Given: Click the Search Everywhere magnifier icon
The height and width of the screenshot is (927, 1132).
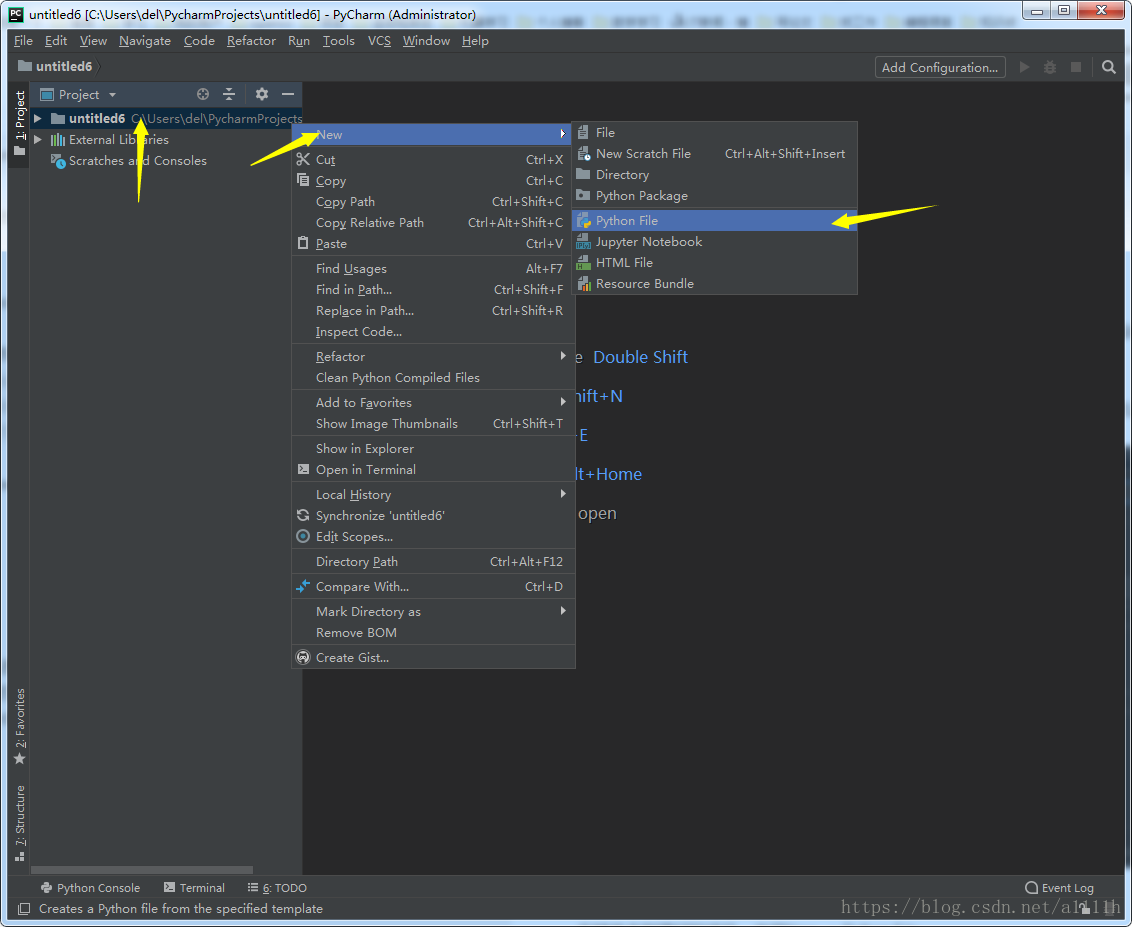Looking at the screenshot, I should 1109,67.
